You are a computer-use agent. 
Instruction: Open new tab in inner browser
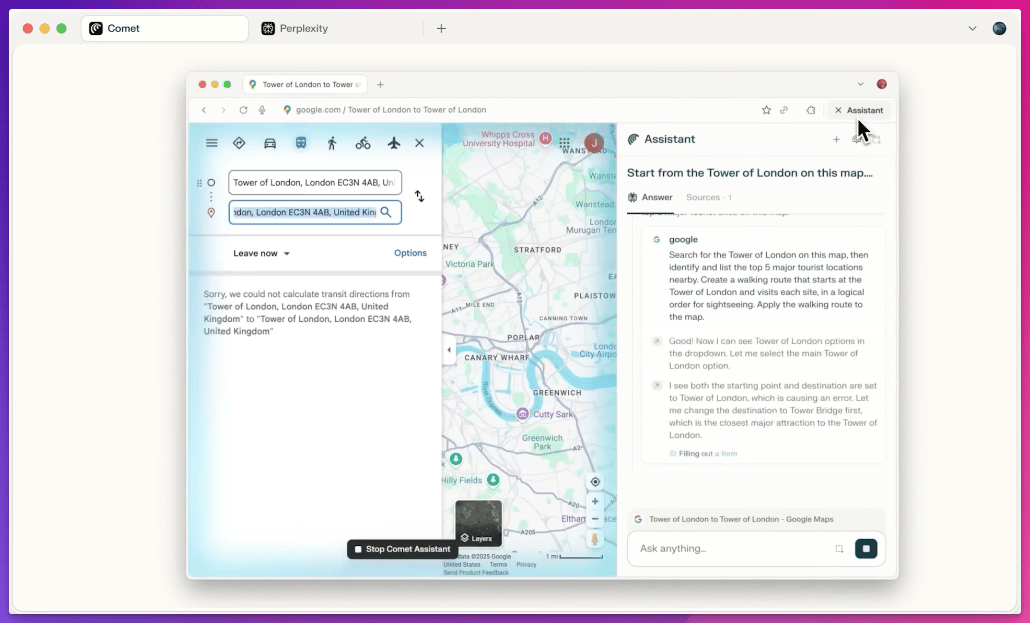click(380, 84)
